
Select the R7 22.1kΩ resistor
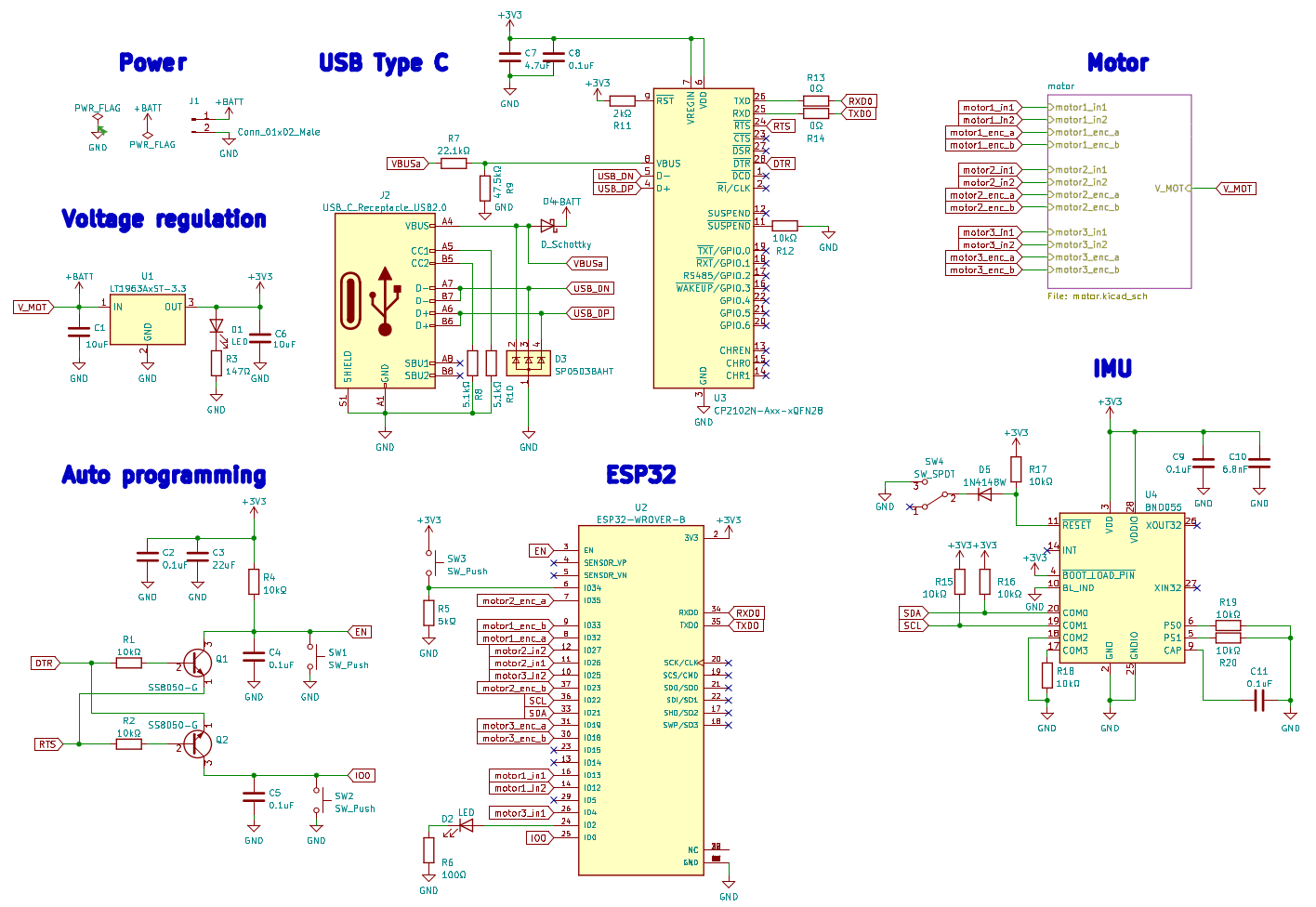[x=454, y=164]
